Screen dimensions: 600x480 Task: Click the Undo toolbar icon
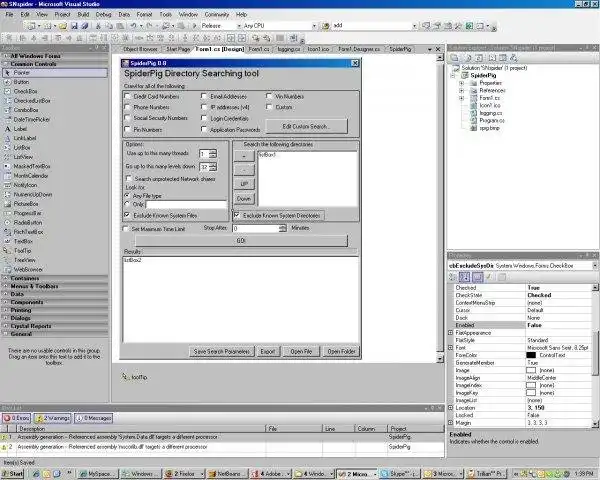[133, 26]
